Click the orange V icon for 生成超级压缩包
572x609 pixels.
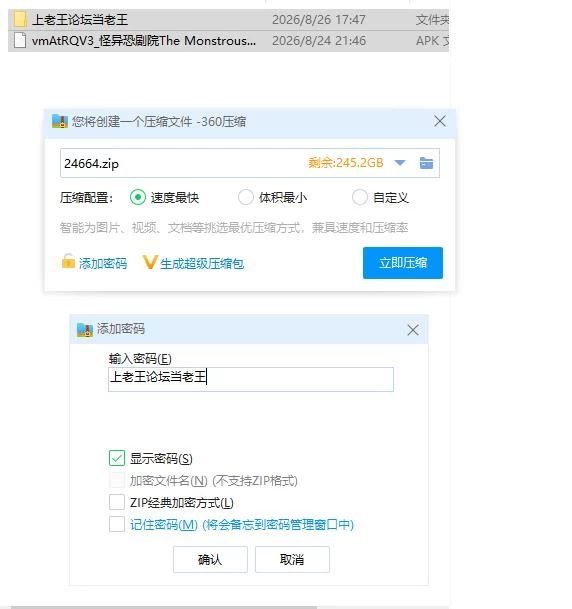tap(150, 262)
